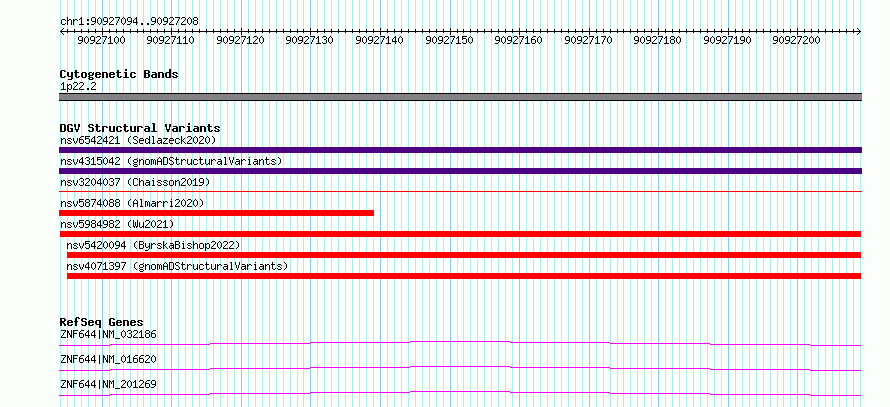Click ruler position 90927190
Screen dimensions: 890x407
click(727, 40)
